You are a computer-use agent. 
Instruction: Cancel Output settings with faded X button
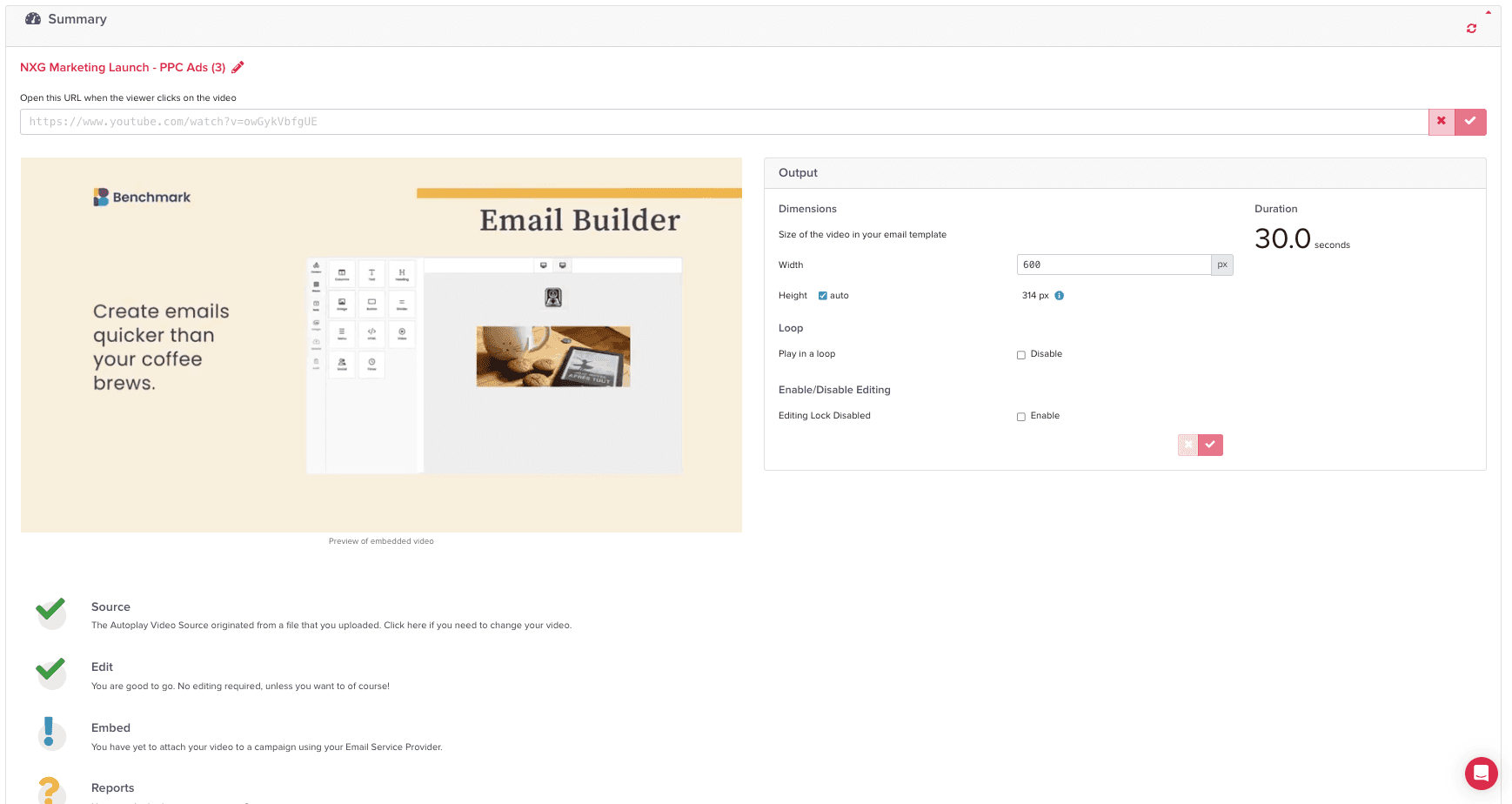pos(1188,445)
